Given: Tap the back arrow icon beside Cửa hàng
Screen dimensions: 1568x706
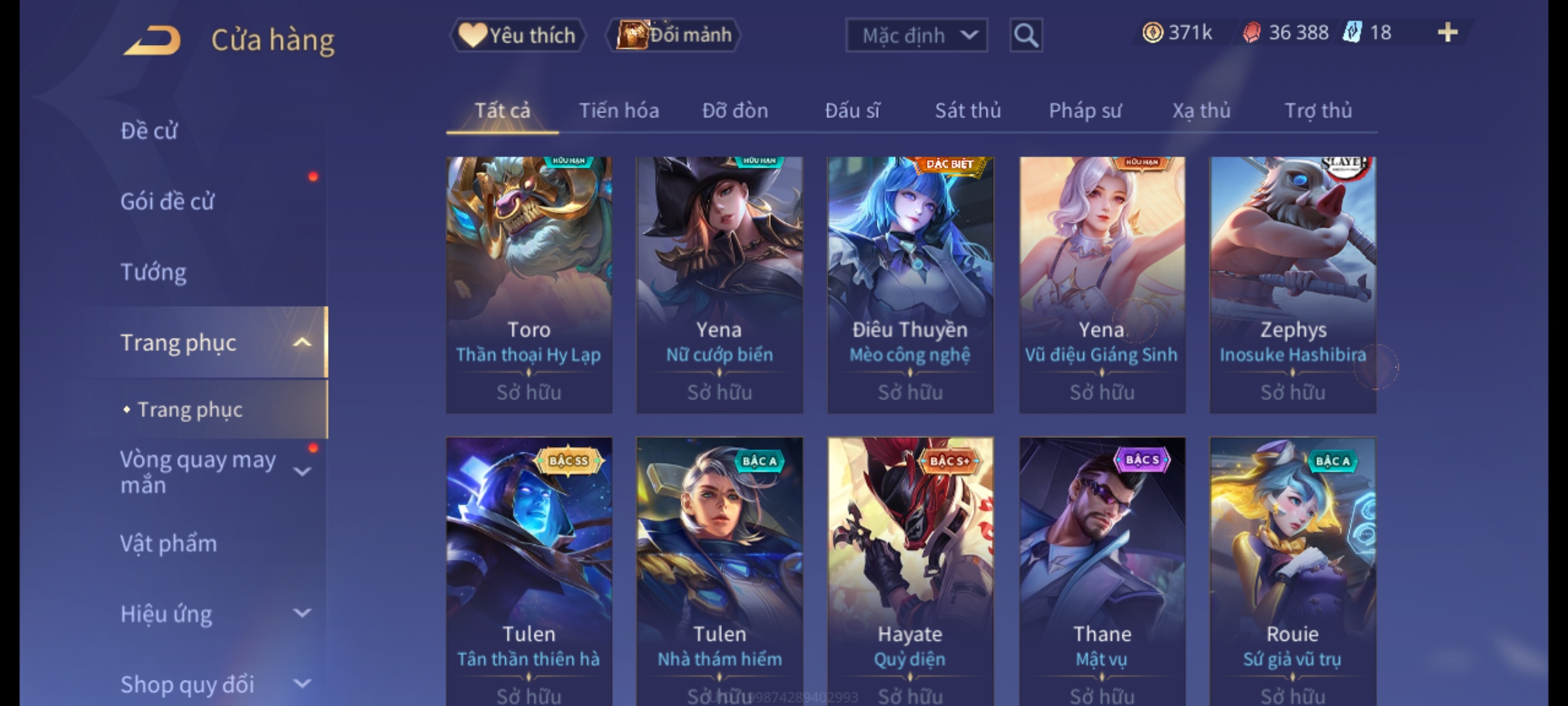Looking at the screenshot, I should 152,41.
